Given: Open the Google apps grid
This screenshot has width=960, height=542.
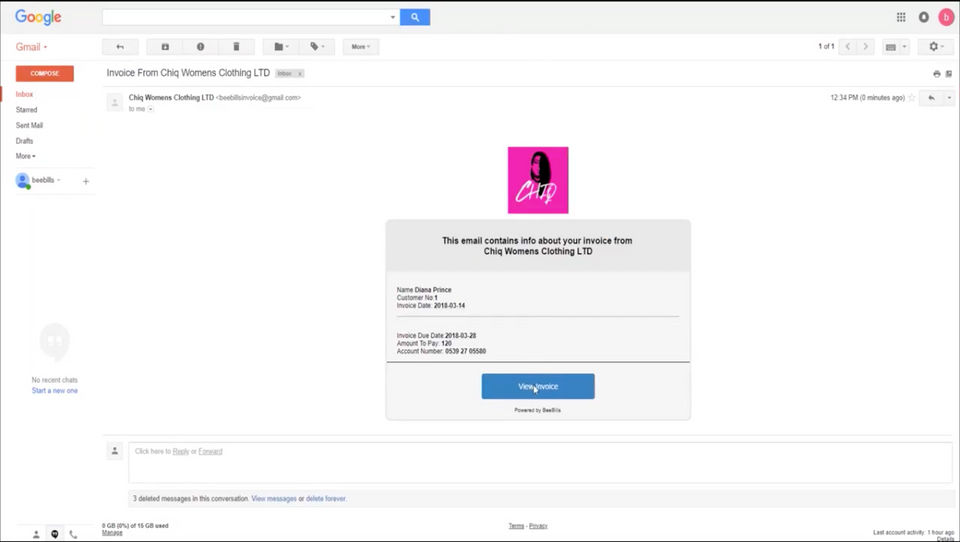Looking at the screenshot, I should 901,17.
